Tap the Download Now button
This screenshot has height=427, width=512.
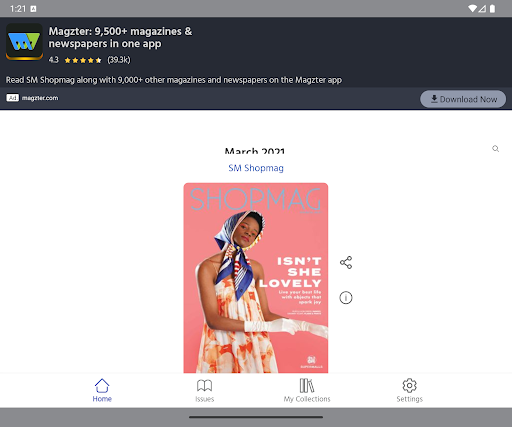(463, 99)
